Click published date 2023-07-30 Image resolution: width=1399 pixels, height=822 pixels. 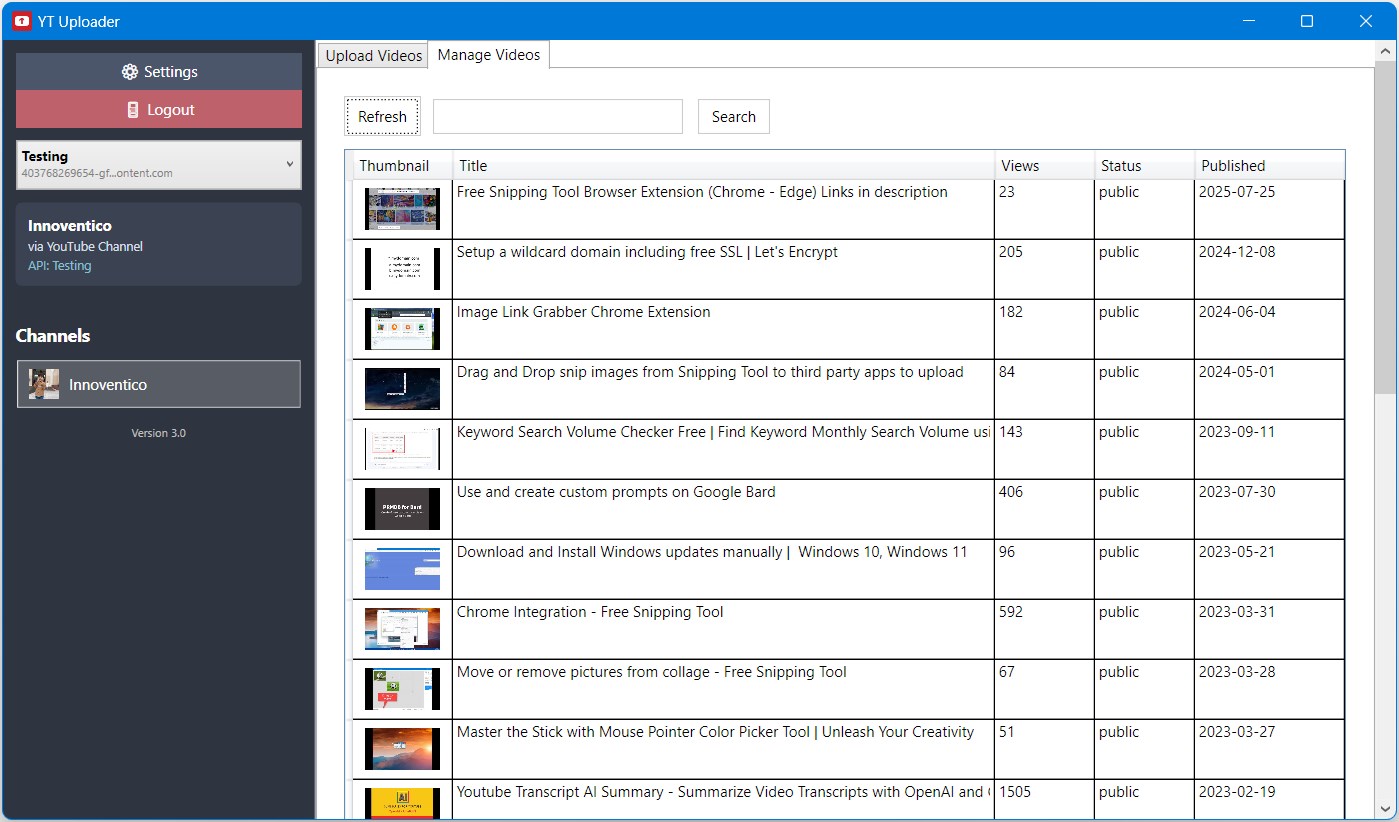pyautogui.click(x=1237, y=492)
